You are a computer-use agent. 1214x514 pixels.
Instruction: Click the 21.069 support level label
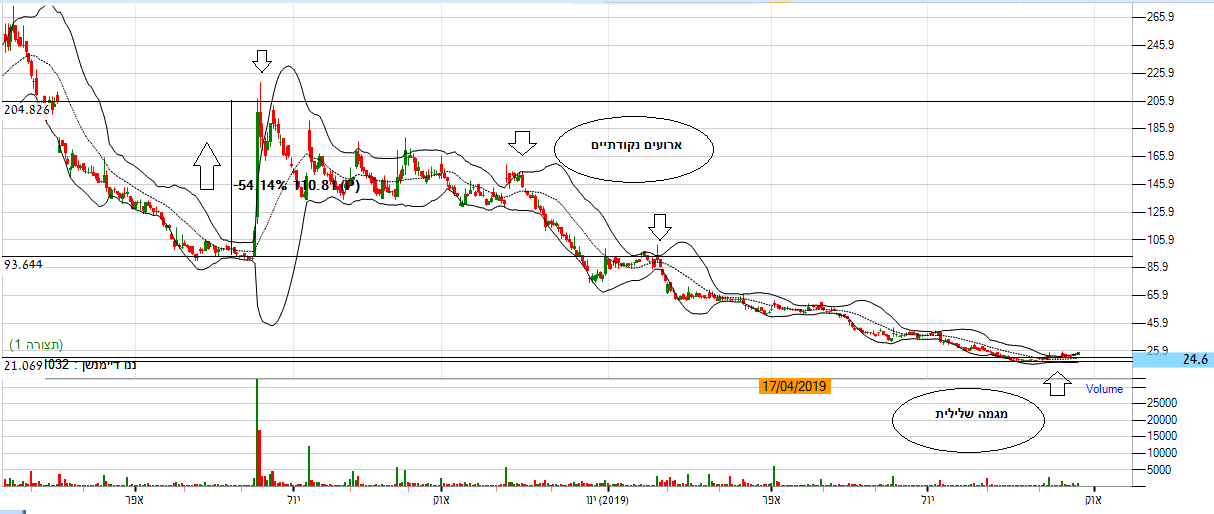[22, 366]
